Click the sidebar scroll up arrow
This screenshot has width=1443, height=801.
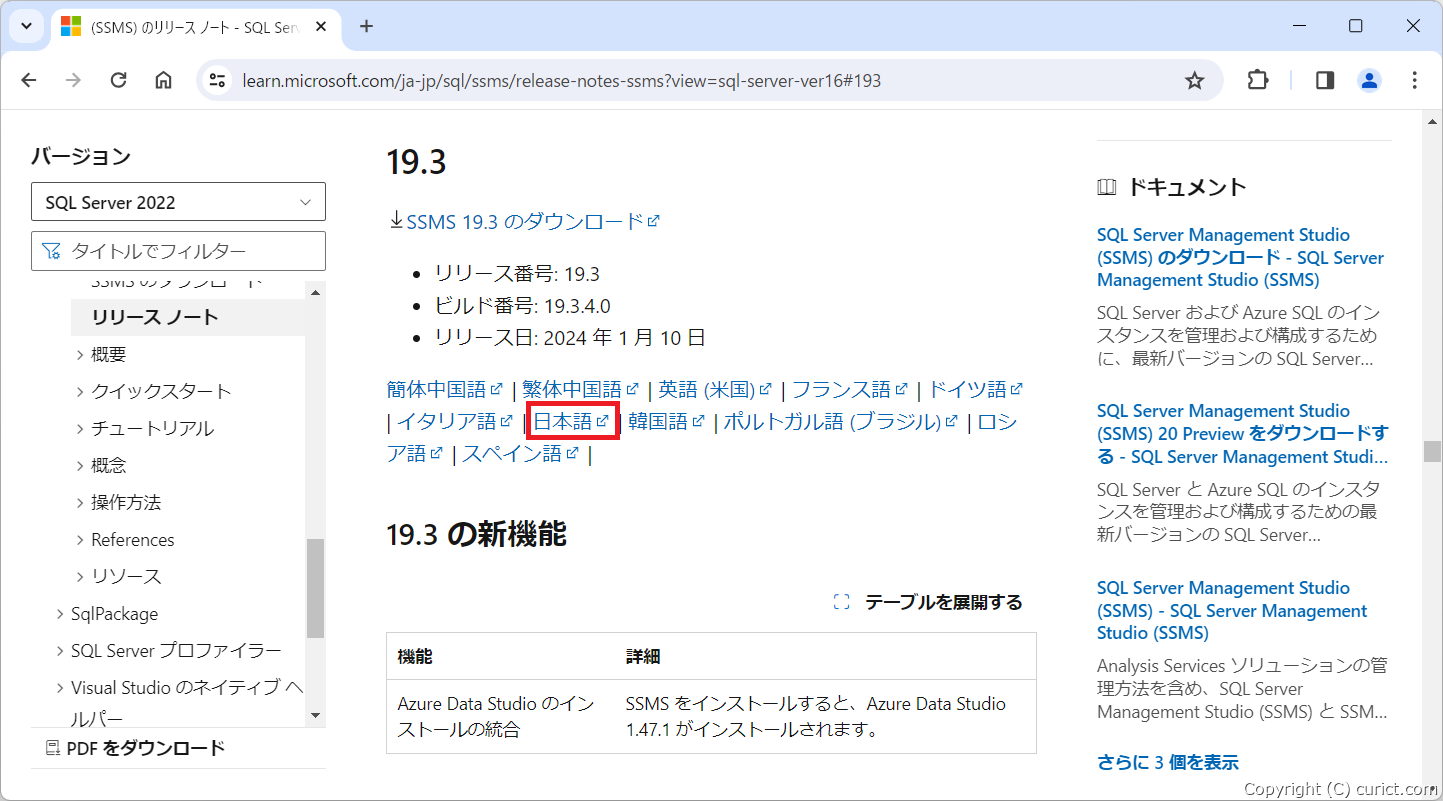[x=316, y=292]
